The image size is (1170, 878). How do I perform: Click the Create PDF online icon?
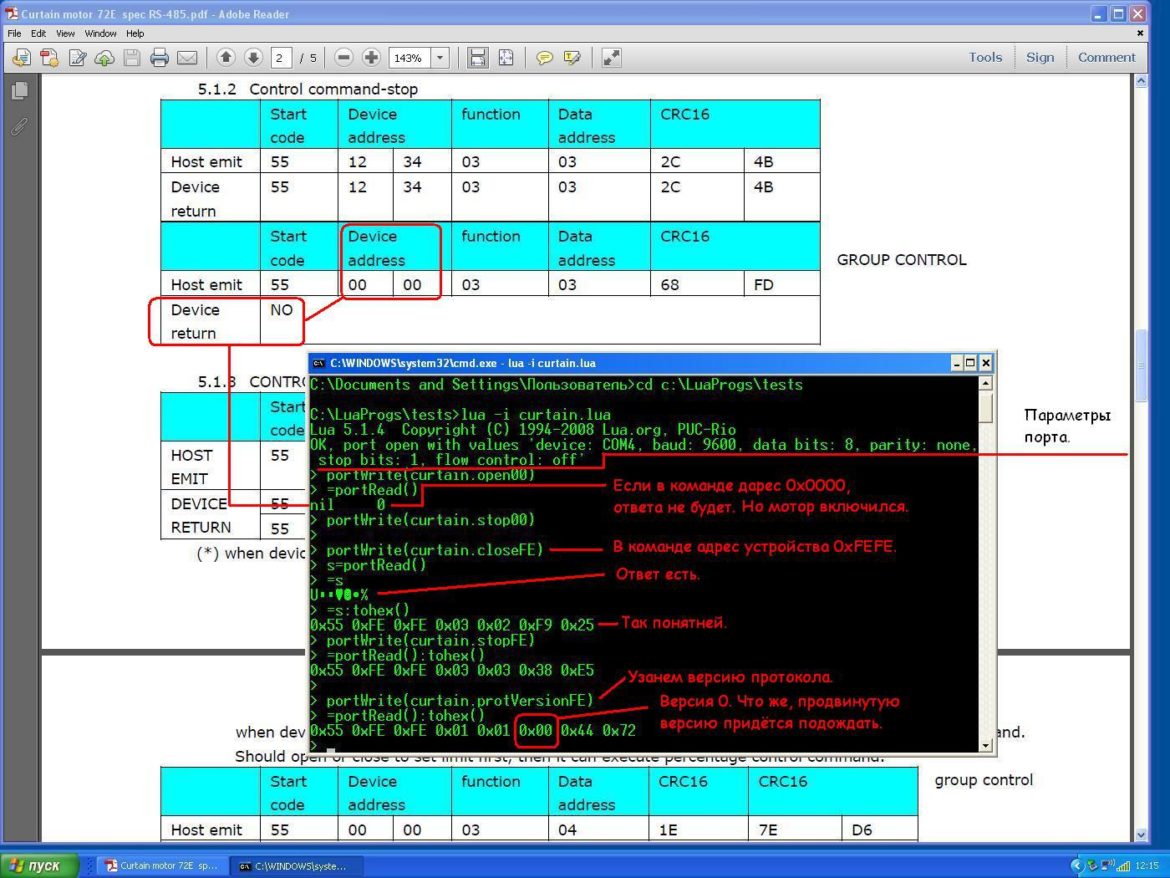49,57
